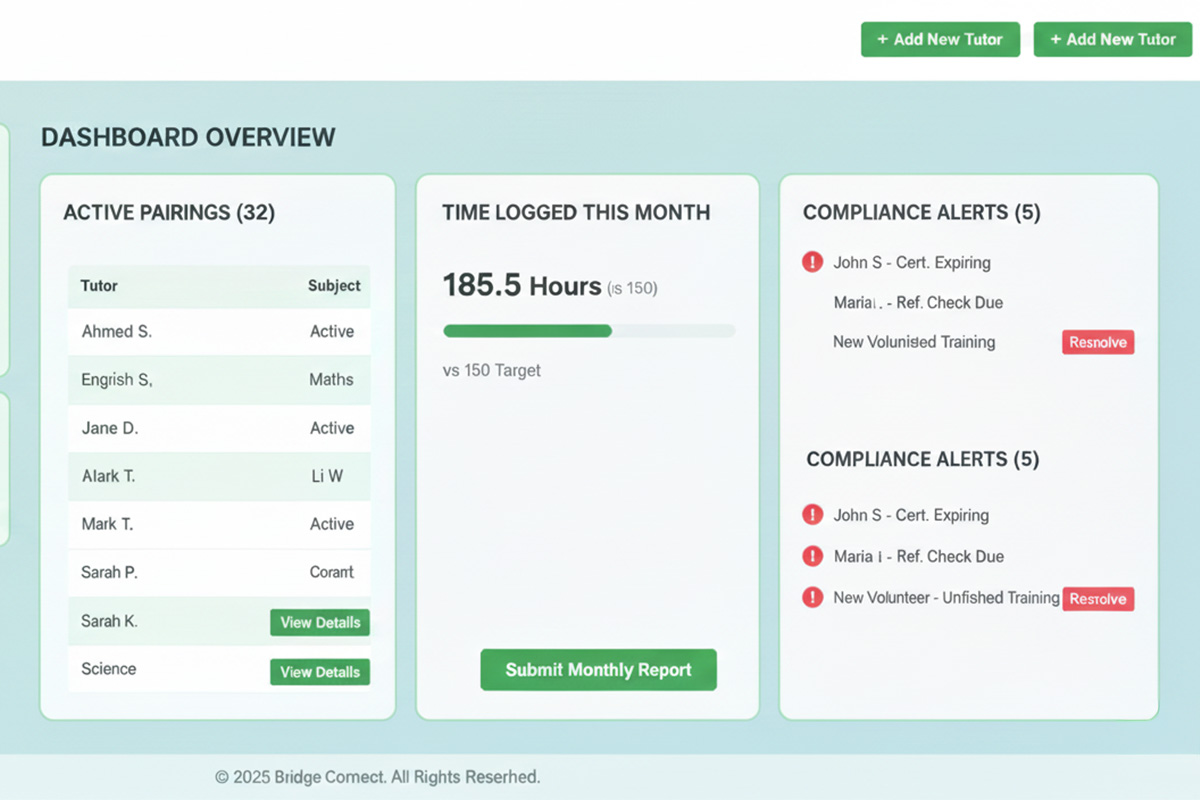Viewport: 1200px width, 800px height.
Task: Click alert icon beside John S in upper alerts list
Action: [x=812, y=262]
